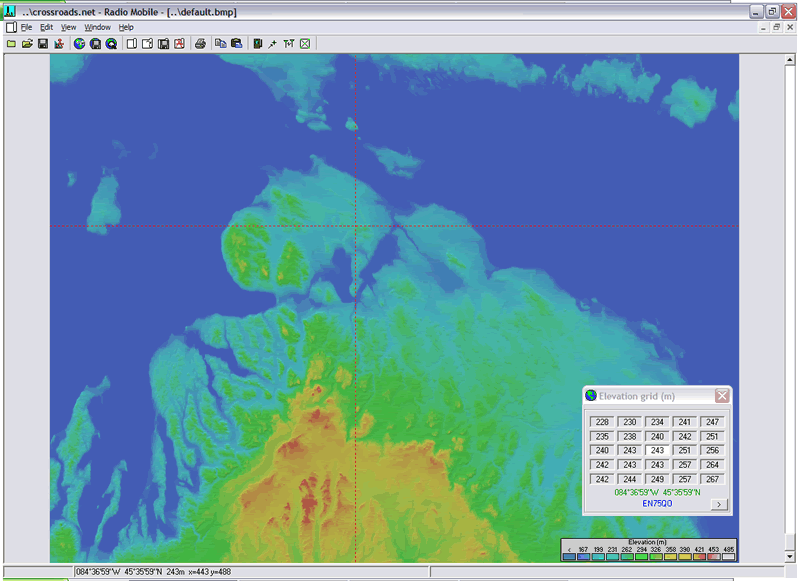Click the EN75QO locator text
Viewport: 800px width, 581px height.
(657, 503)
